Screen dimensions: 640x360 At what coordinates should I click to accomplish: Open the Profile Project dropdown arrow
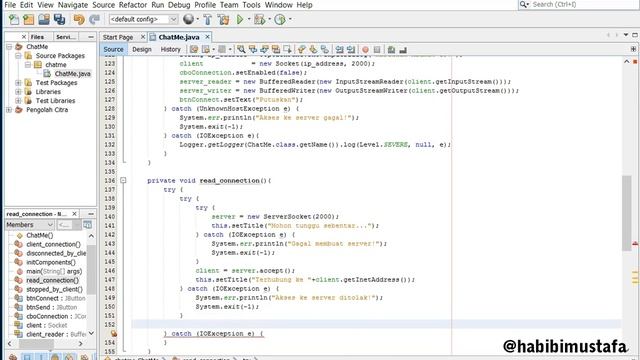point(290,19)
